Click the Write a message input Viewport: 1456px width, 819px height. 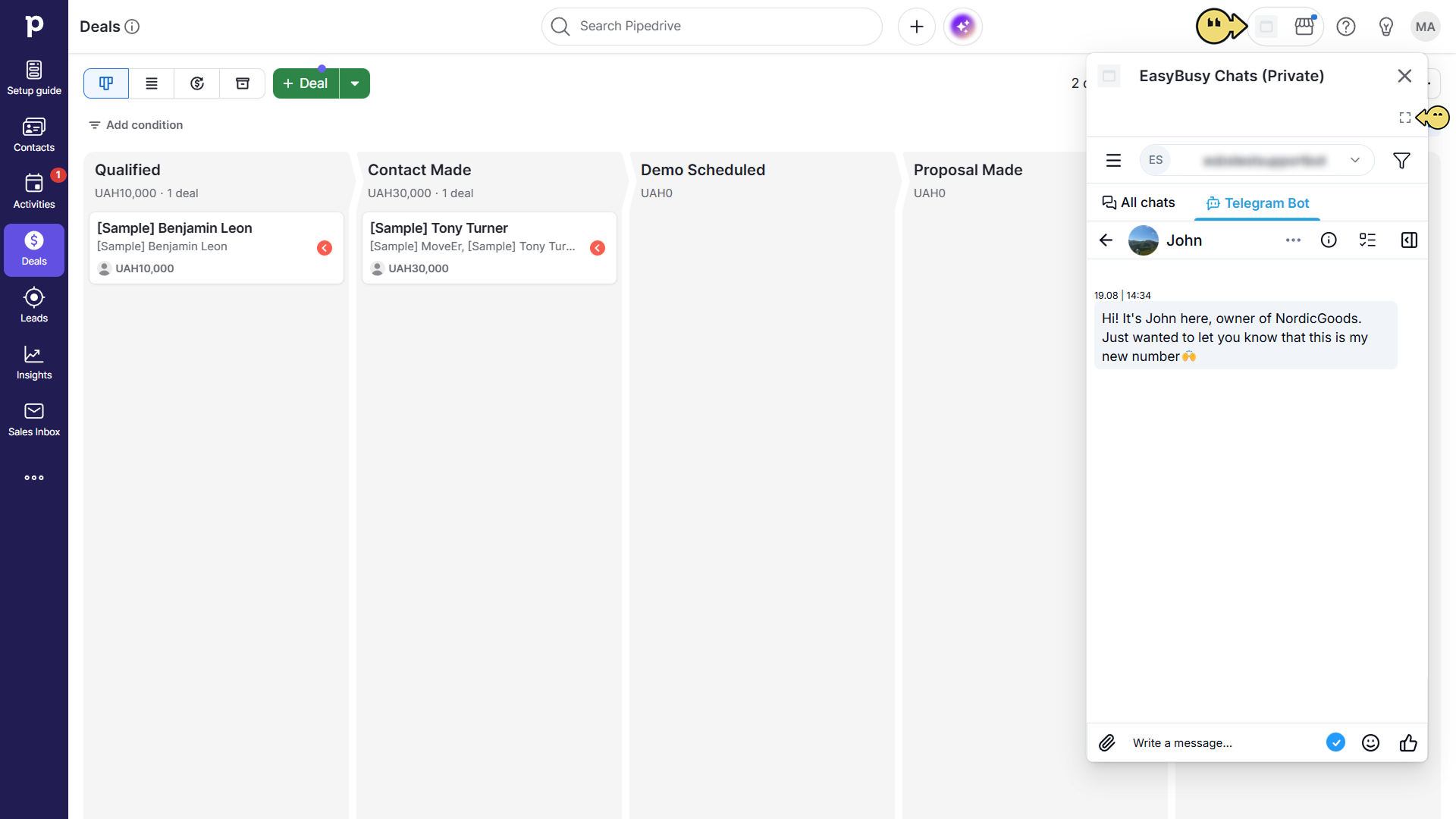click(x=1221, y=743)
